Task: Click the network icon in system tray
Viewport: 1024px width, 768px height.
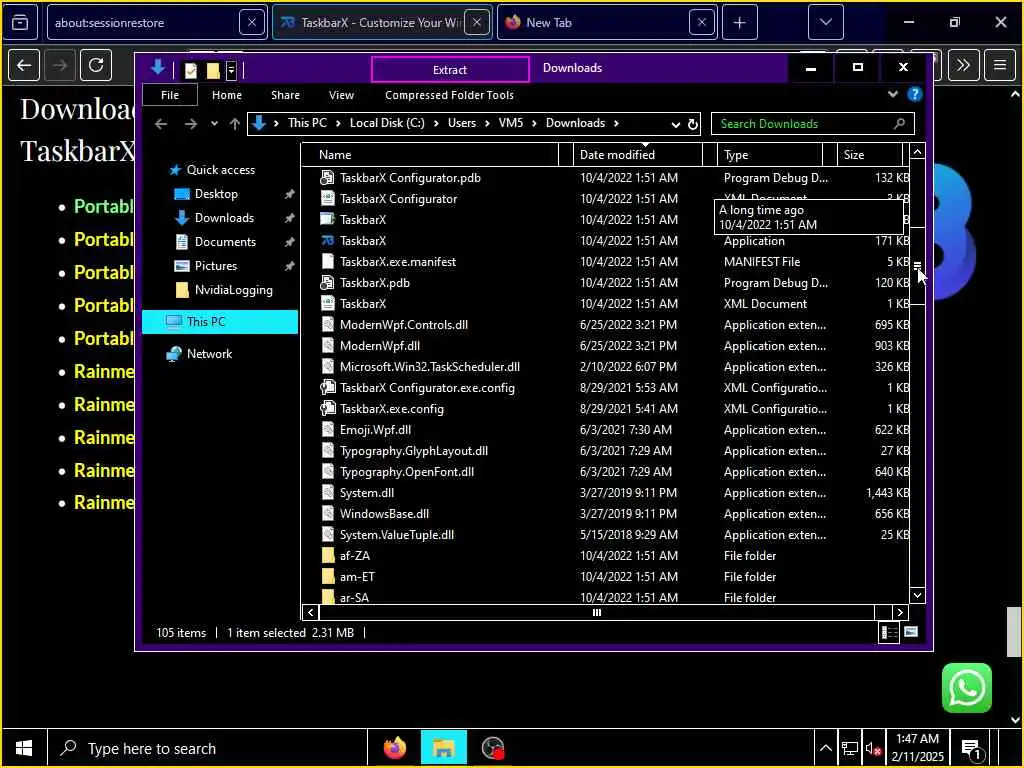Action: [x=850, y=748]
